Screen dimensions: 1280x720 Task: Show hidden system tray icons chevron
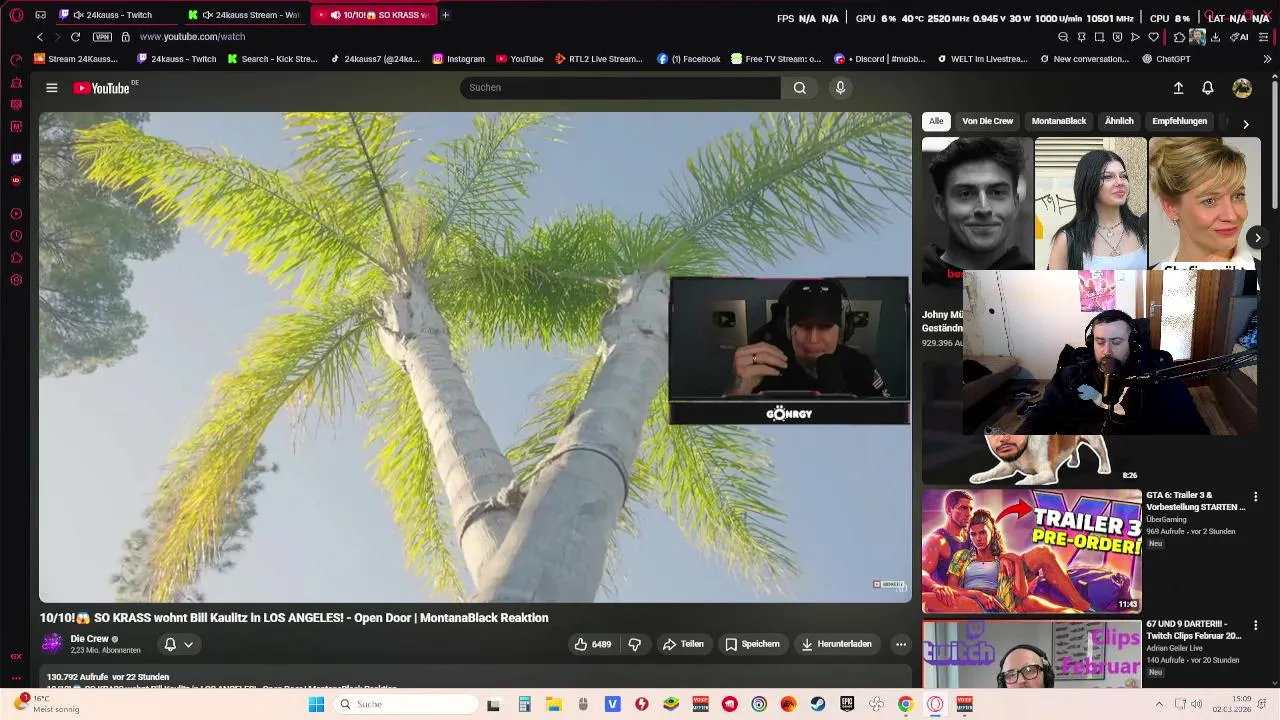click(1160, 704)
